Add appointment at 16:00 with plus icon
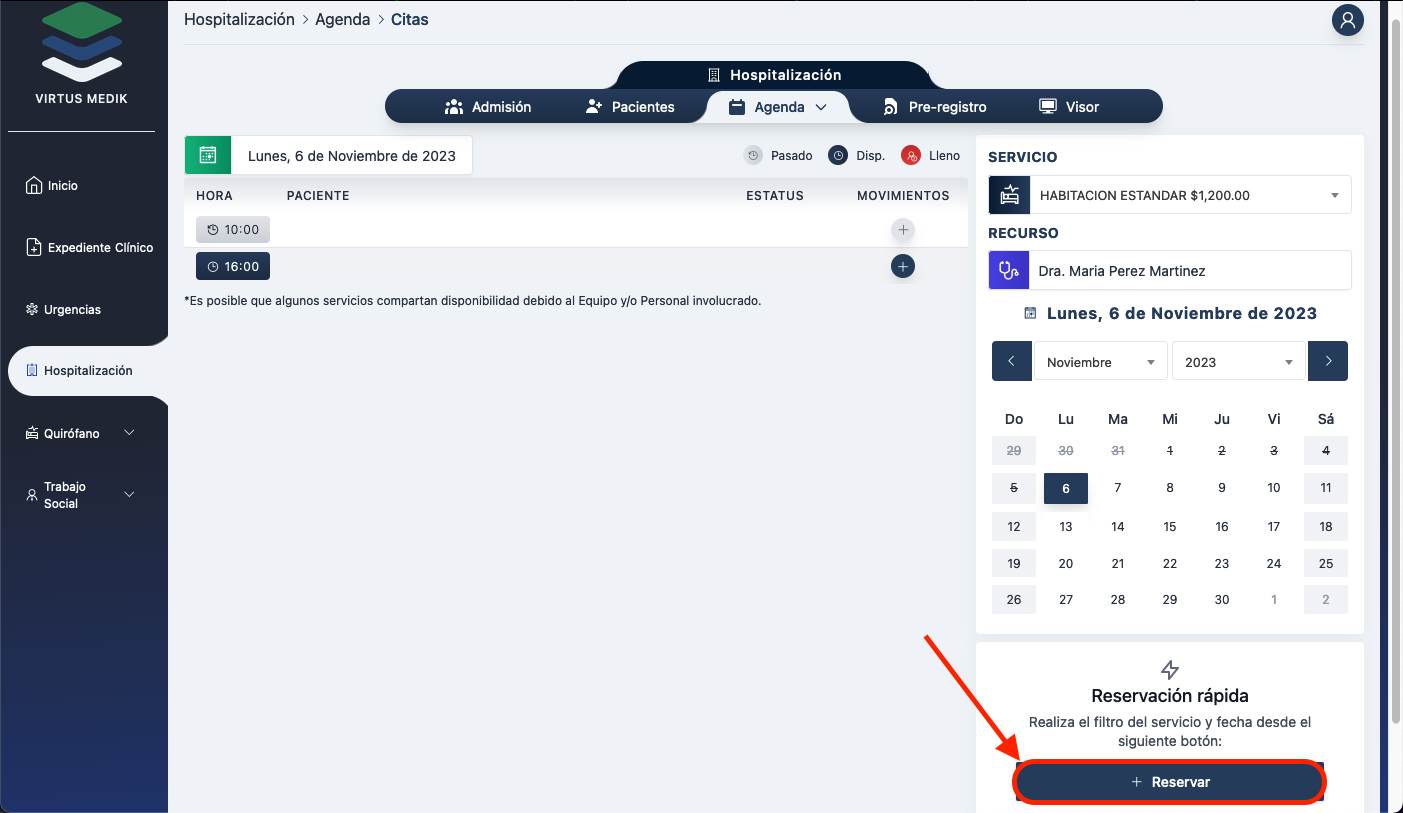 tap(902, 266)
